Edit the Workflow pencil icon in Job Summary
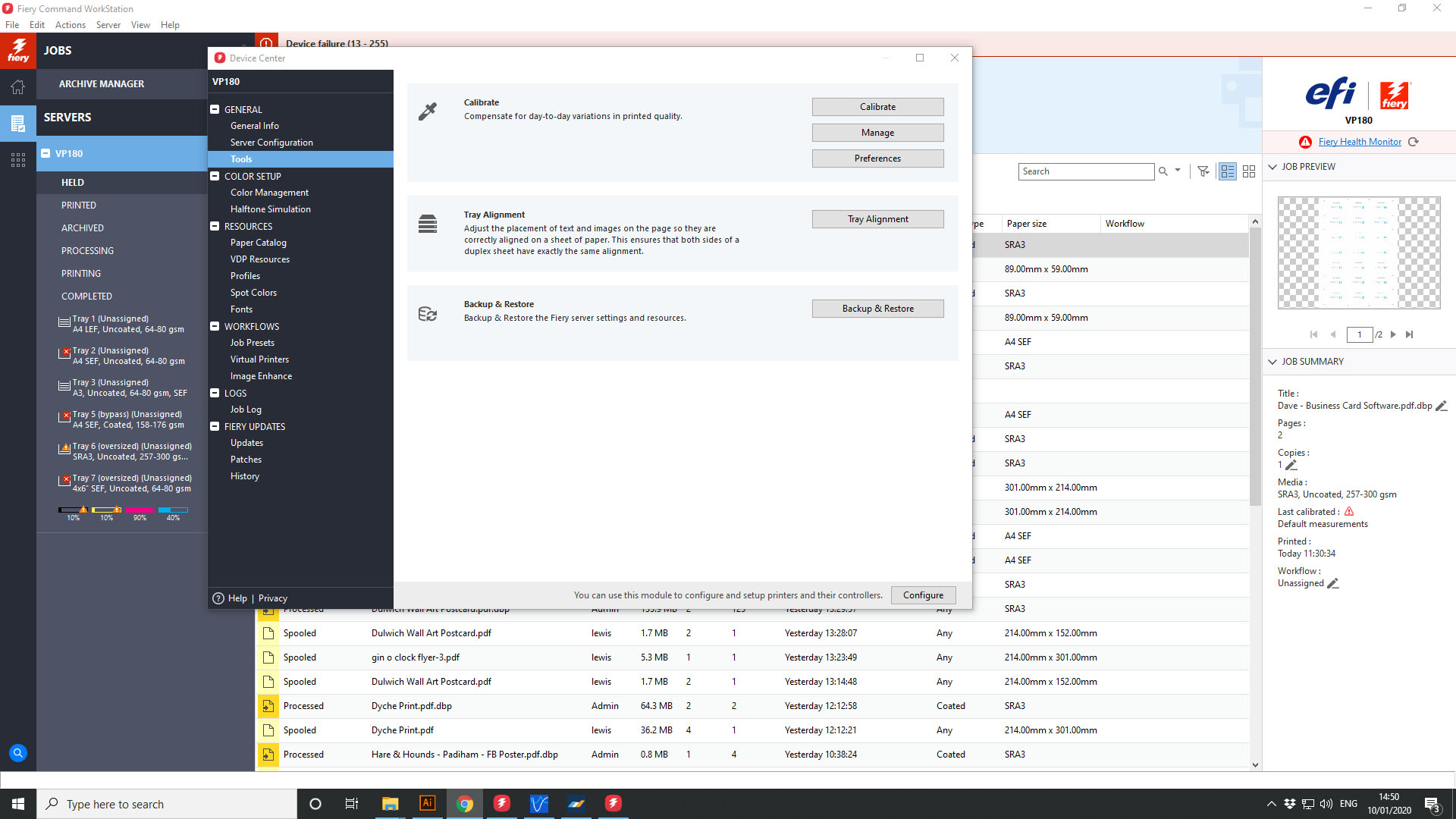1456x819 pixels. pos(1333,583)
